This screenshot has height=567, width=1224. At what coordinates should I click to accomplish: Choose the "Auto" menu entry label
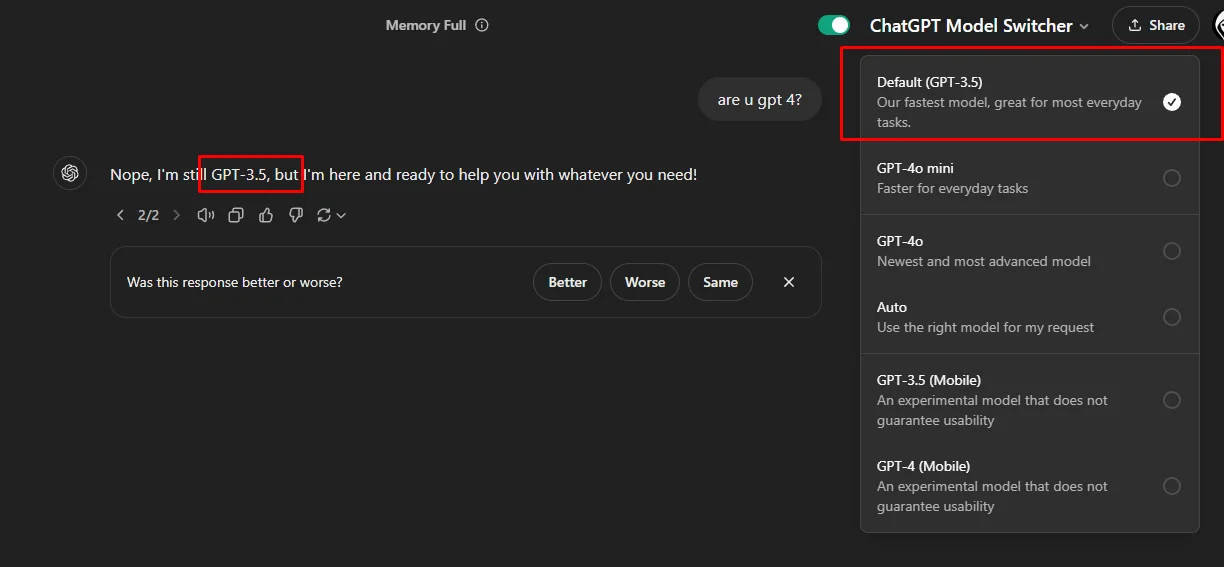(892, 307)
